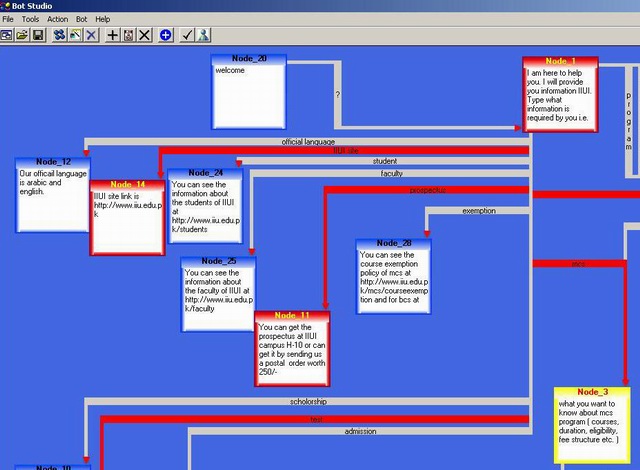Click the red 'prospectus' connector label
Screen dimensions: 640x470
click(428, 190)
